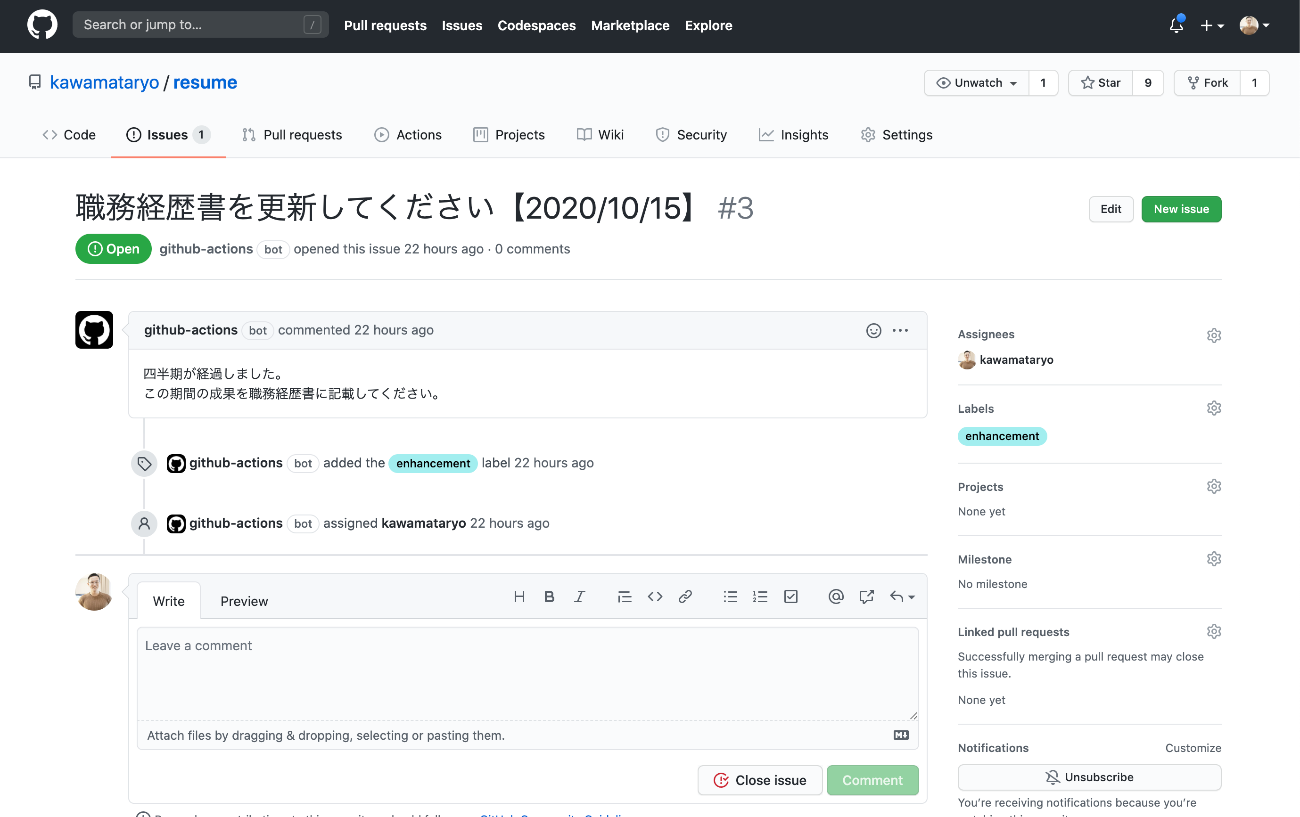Switch to the Wiki tab
The height and width of the screenshot is (817, 1300).
[x=600, y=135]
